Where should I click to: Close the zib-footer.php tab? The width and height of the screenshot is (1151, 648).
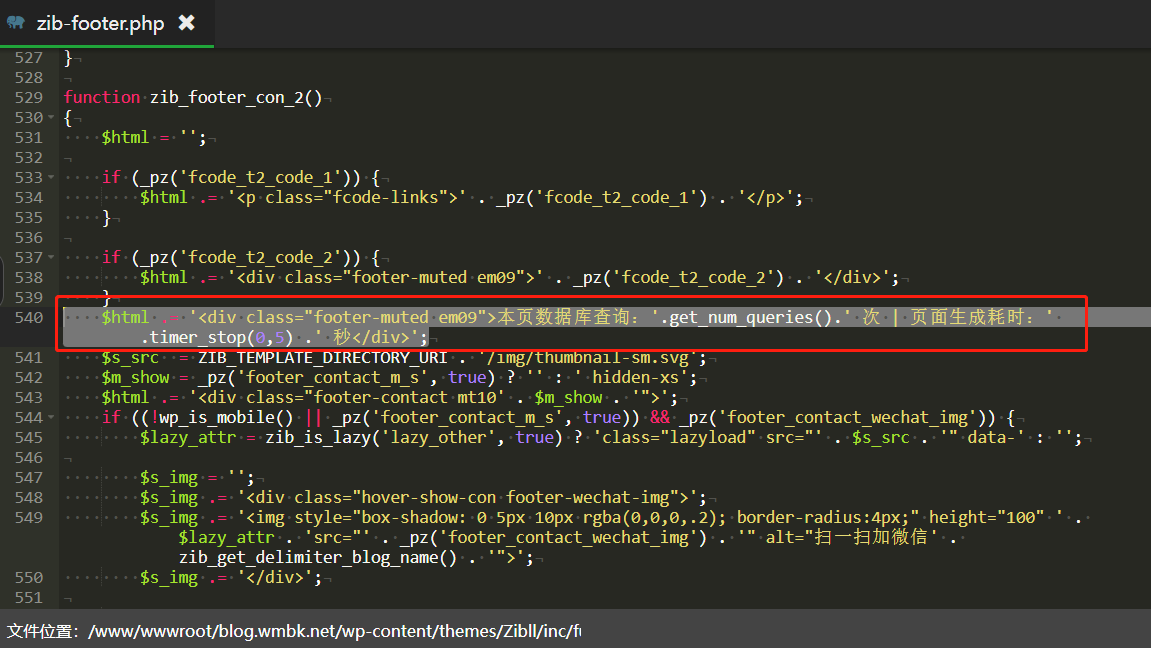tap(186, 23)
